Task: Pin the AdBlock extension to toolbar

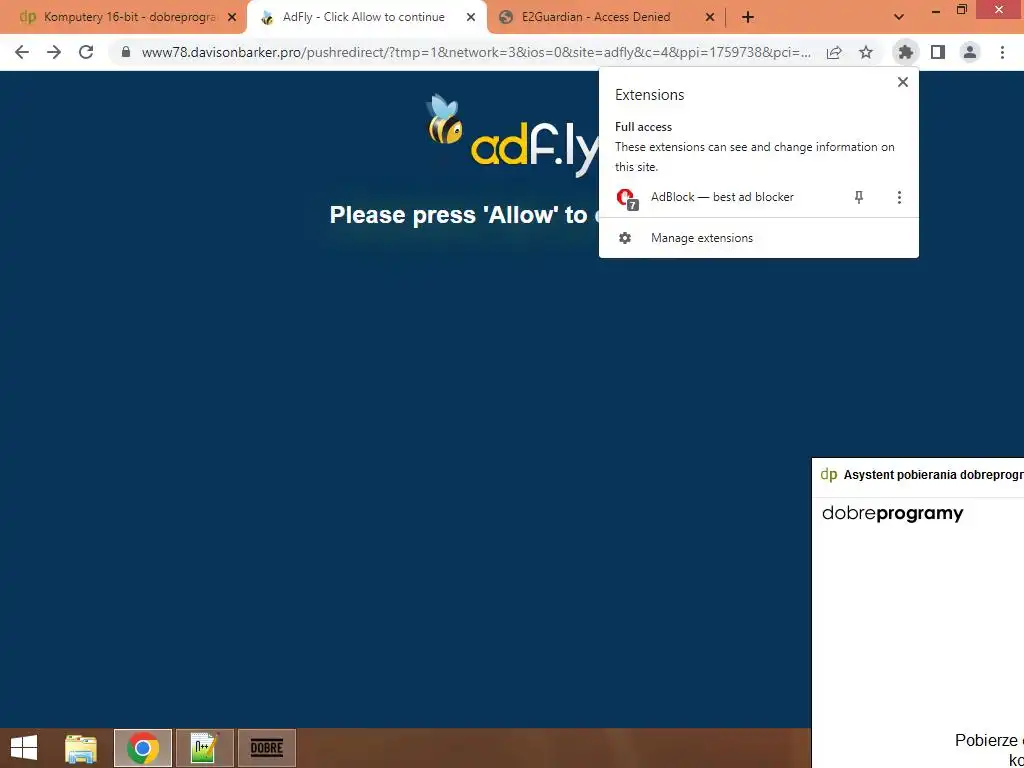Action: pos(859,197)
